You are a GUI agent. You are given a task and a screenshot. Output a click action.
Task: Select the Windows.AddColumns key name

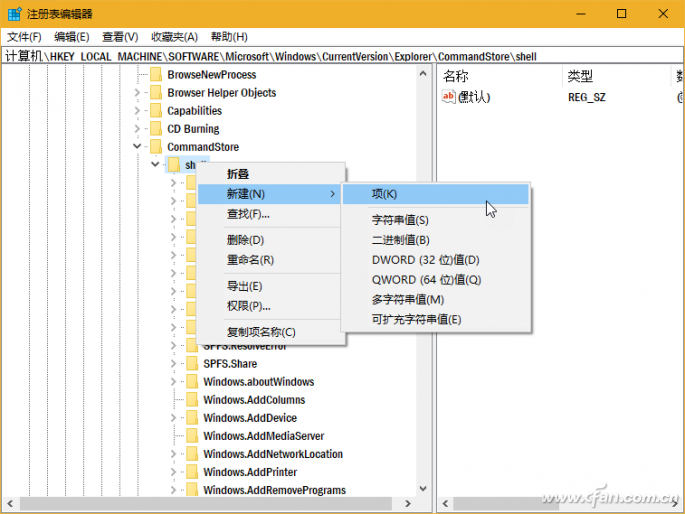click(254, 400)
